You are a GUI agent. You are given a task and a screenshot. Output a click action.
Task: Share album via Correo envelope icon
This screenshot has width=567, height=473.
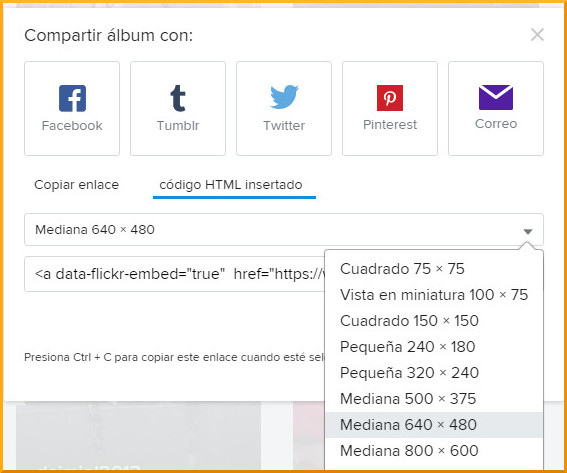496,97
